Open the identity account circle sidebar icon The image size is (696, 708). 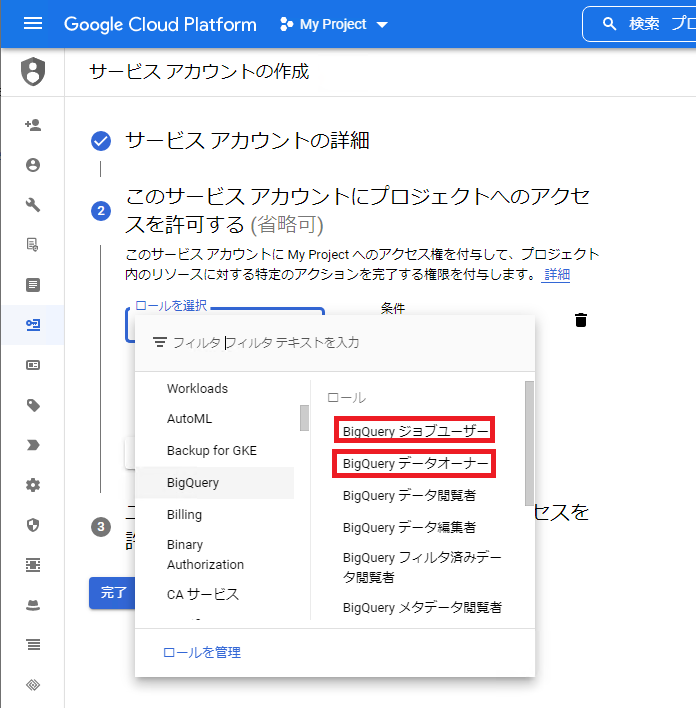[33, 165]
